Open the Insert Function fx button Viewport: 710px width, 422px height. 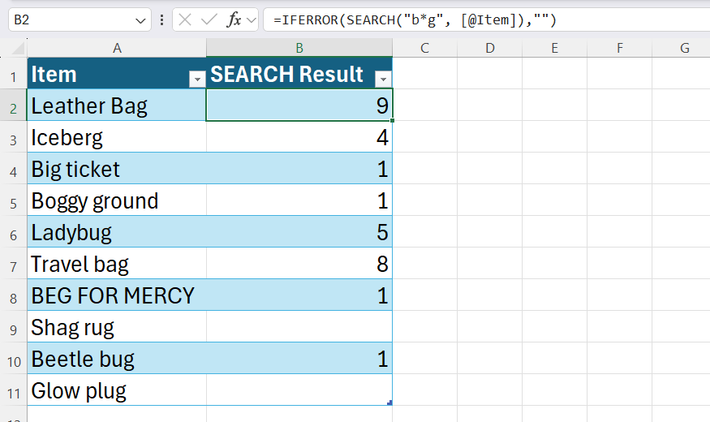click(234, 20)
